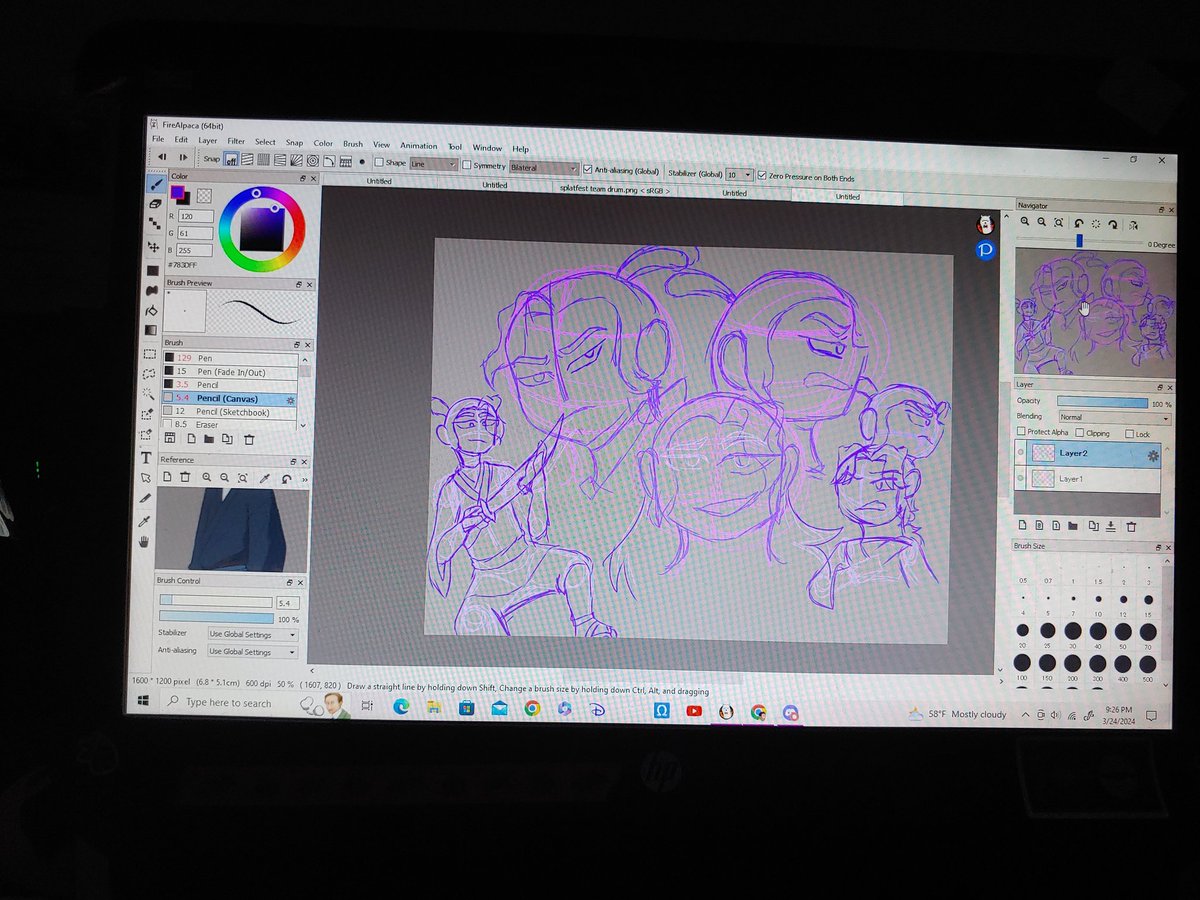Click the foreground purple color swatch
This screenshot has height=900, width=1200.
(176, 192)
